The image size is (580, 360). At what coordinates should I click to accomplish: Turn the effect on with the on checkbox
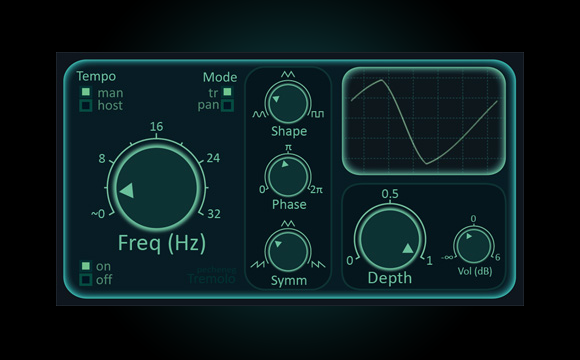point(86,266)
